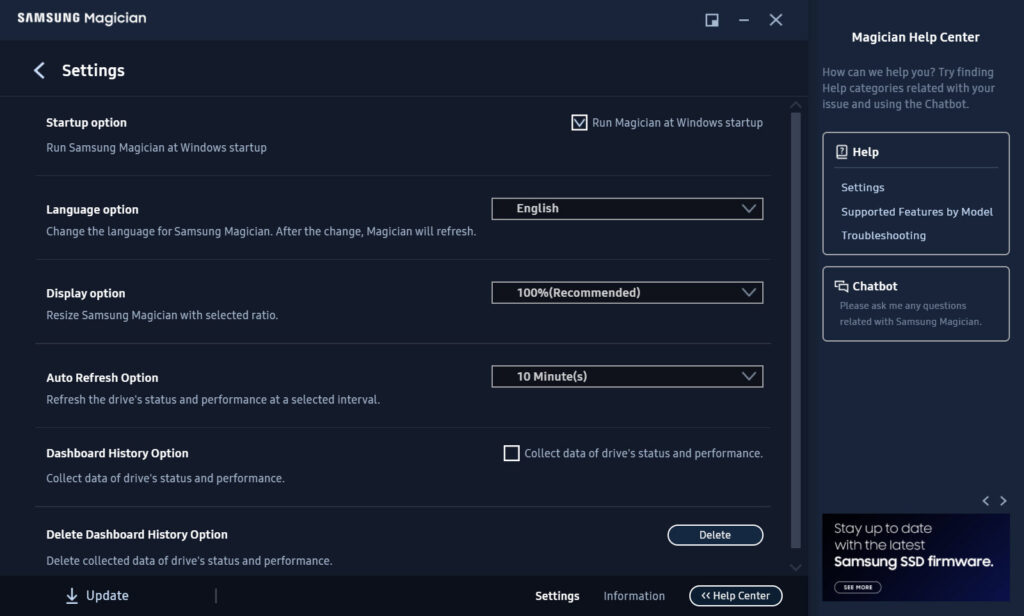Click the settings list scrollbar thumb

795,330
